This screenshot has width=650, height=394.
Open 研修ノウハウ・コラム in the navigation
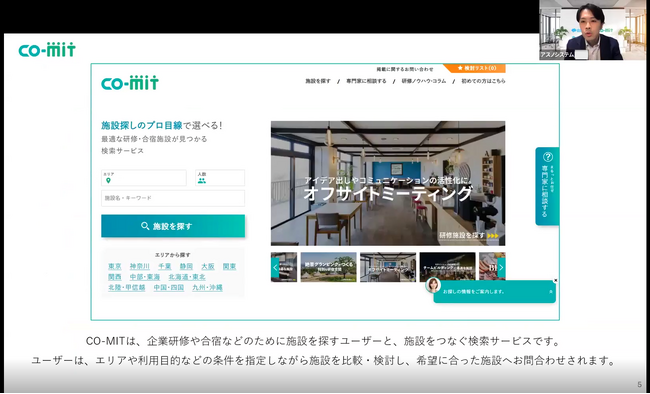click(x=424, y=81)
